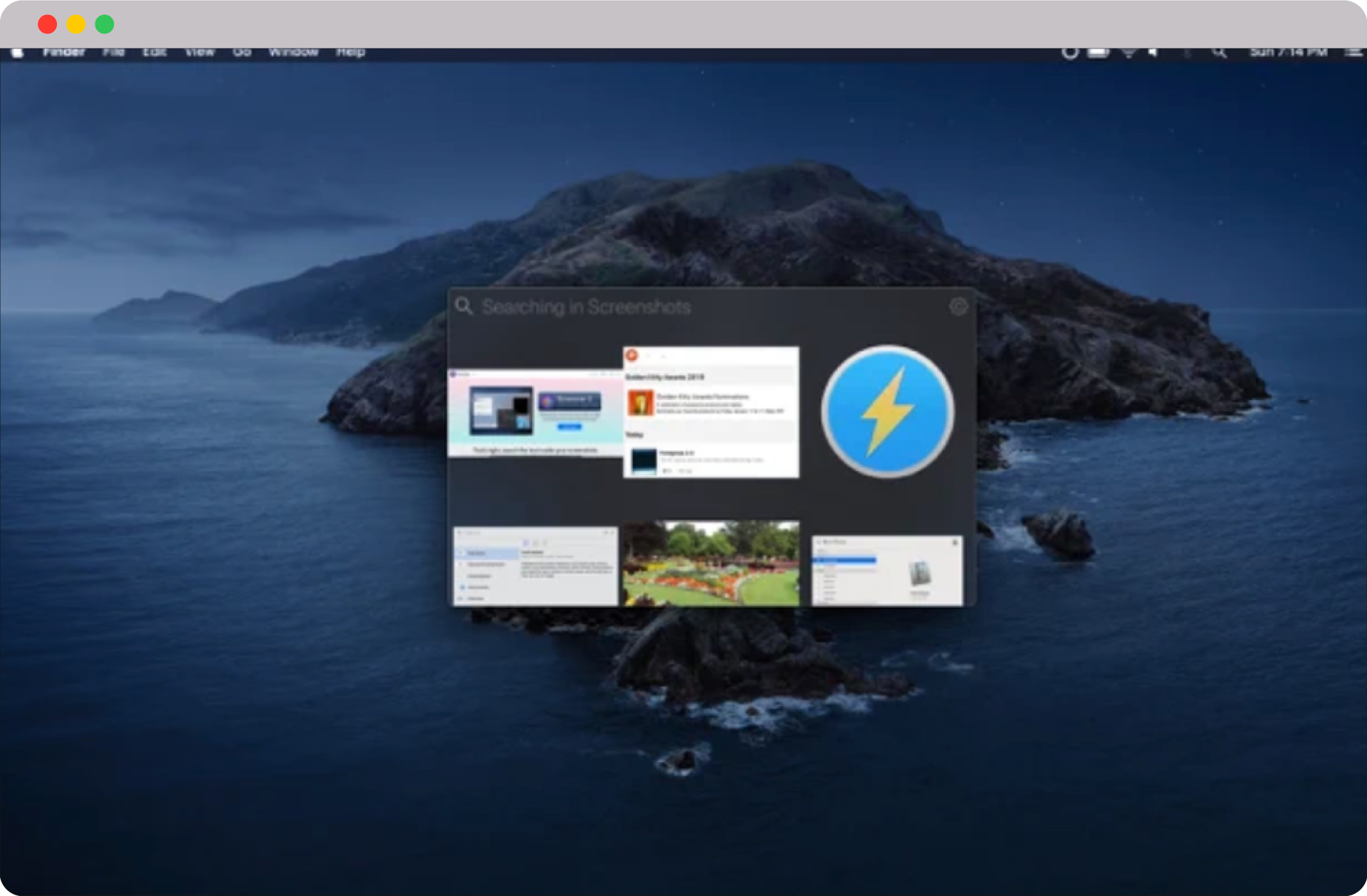Open the flower garden photo thumbnail
1367x896 pixels.
point(711,563)
